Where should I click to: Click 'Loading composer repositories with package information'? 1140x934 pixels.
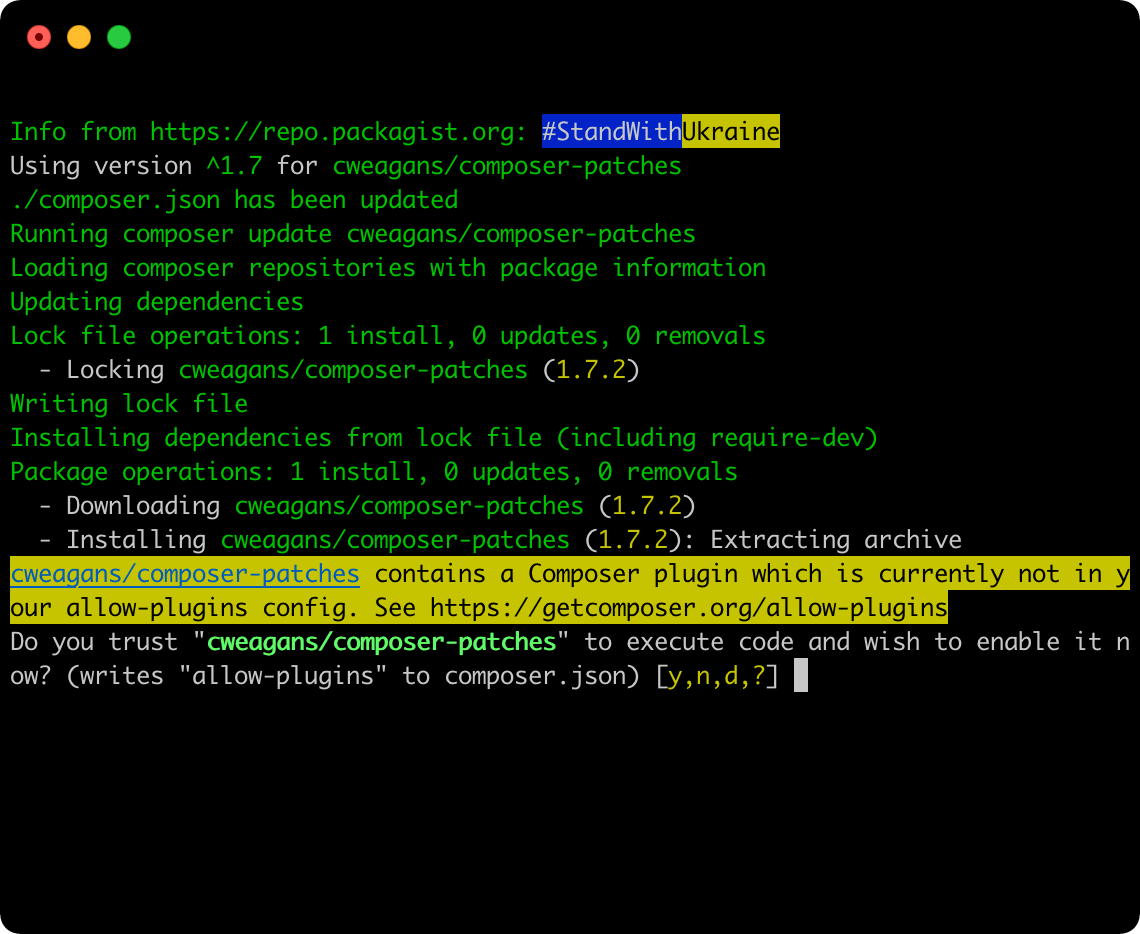(388, 268)
